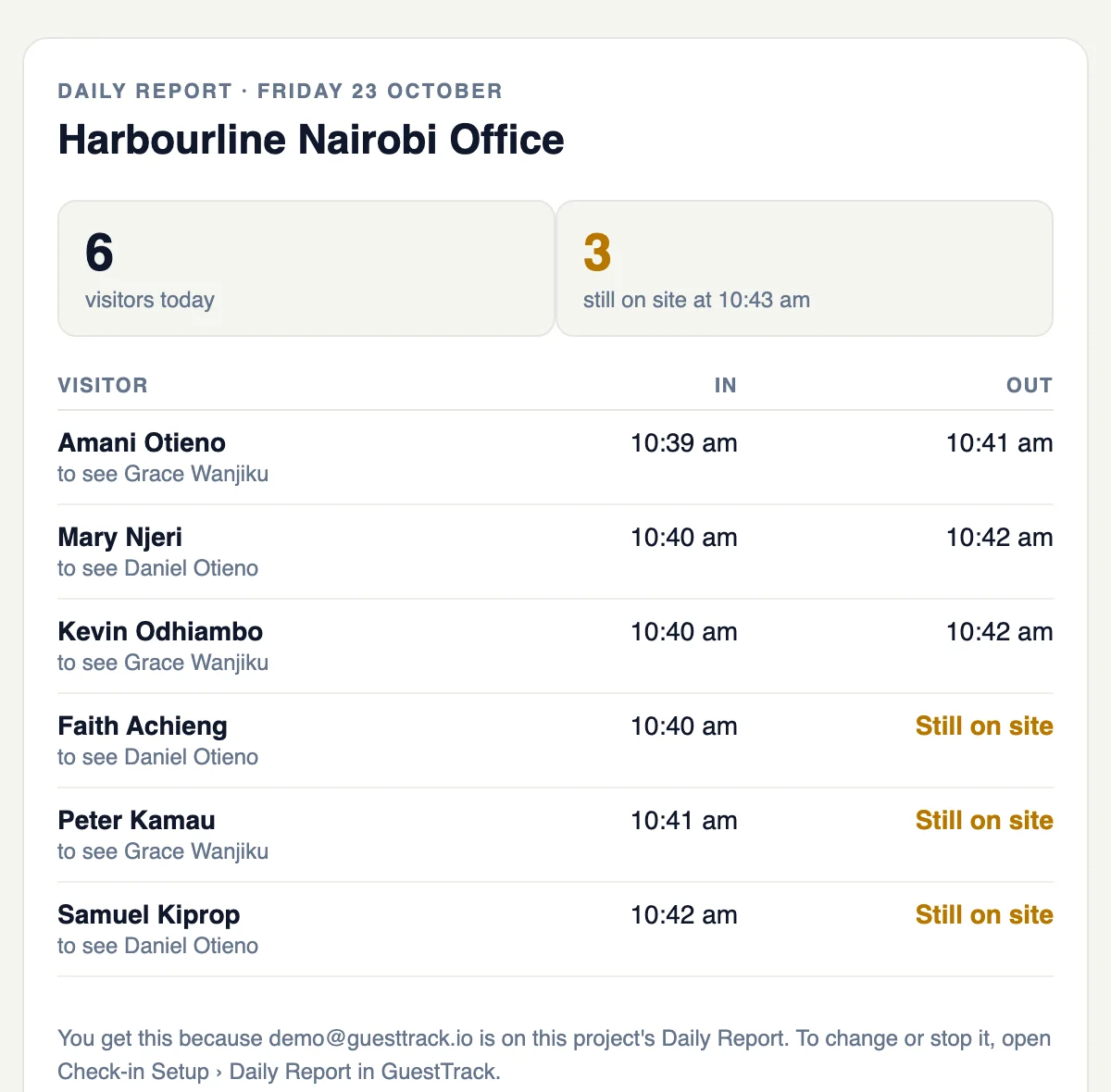Image resolution: width=1111 pixels, height=1092 pixels.
Task: Click 'to see Daniel Otieno' under Mary Njeri
Action: tap(157, 568)
